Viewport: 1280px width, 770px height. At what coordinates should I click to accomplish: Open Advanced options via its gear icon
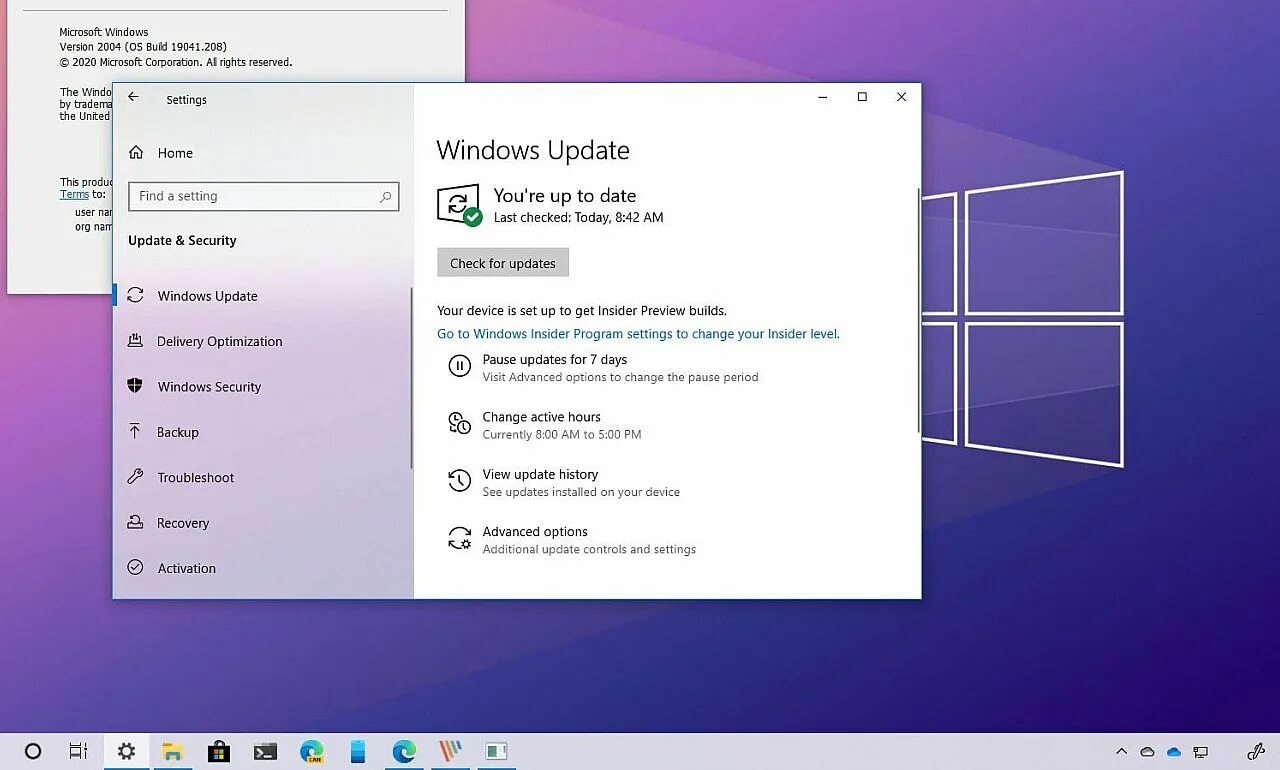click(459, 539)
